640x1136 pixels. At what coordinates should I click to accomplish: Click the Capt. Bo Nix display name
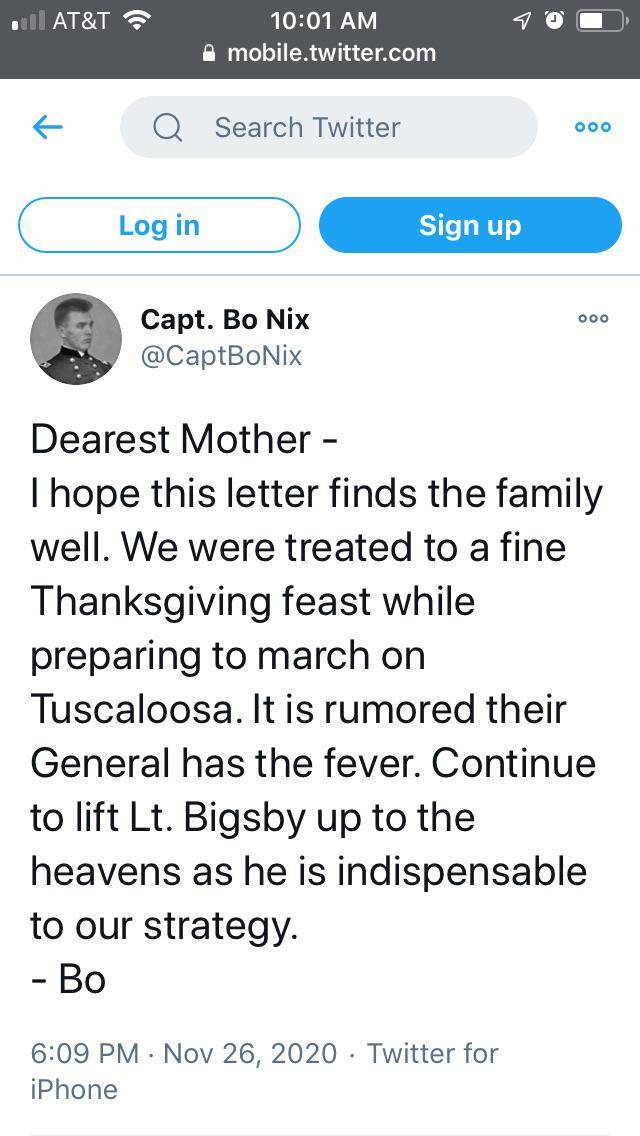(x=225, y=319)
